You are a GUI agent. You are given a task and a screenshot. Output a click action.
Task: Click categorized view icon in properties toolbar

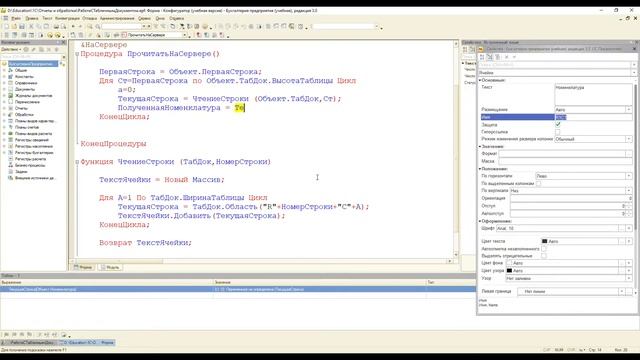pos(482,57)
